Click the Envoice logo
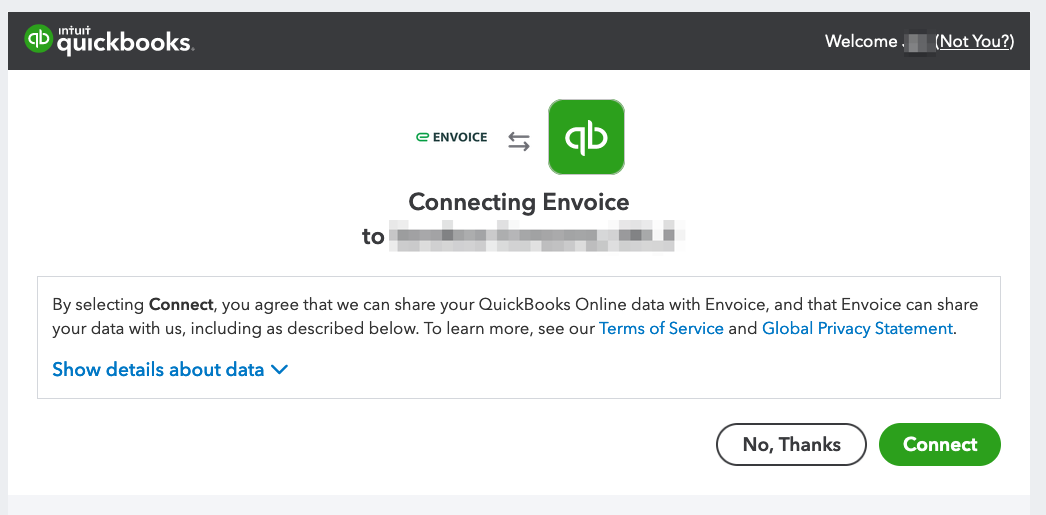This screenshot has width=1046, height=515. (x=452, y=137)
